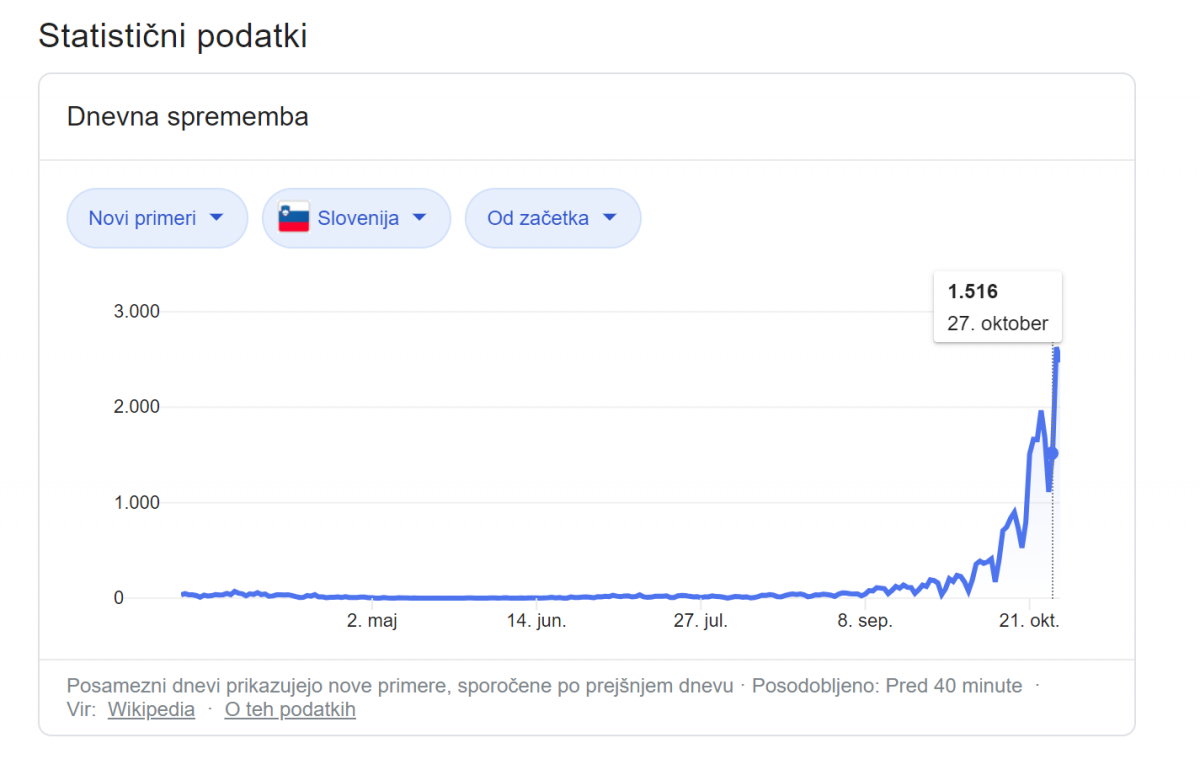The height and width of the screenshot is (770, 1200).
Task: Expand the Slovenija country selector
Action: pyautogui.click(x=357, y=218)
